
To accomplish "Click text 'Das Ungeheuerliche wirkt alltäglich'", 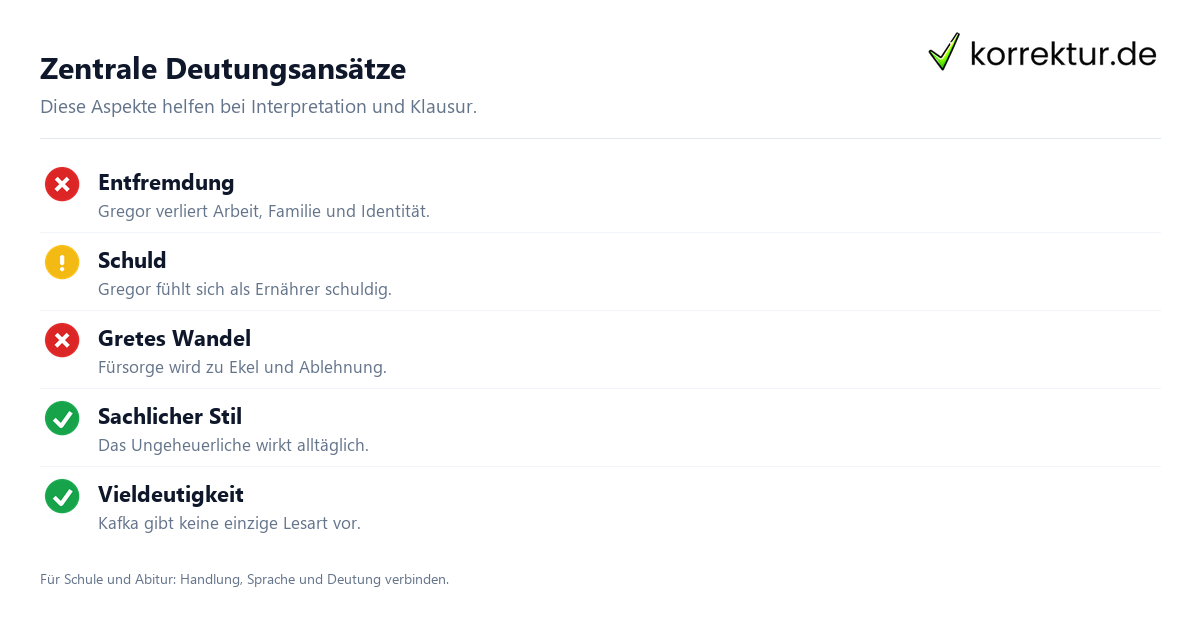I will 233,446.
